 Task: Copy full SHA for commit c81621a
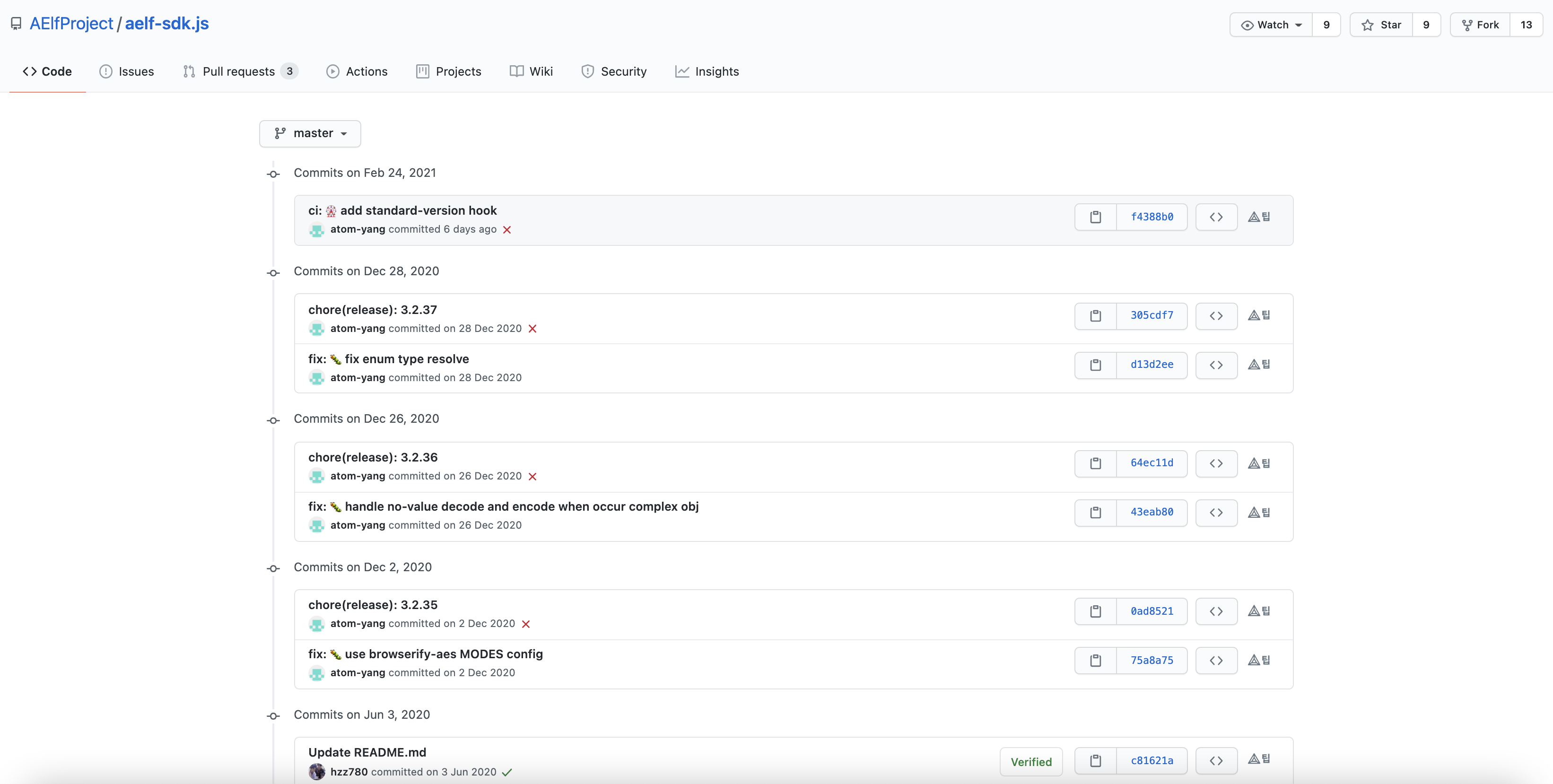point(1095,761)
